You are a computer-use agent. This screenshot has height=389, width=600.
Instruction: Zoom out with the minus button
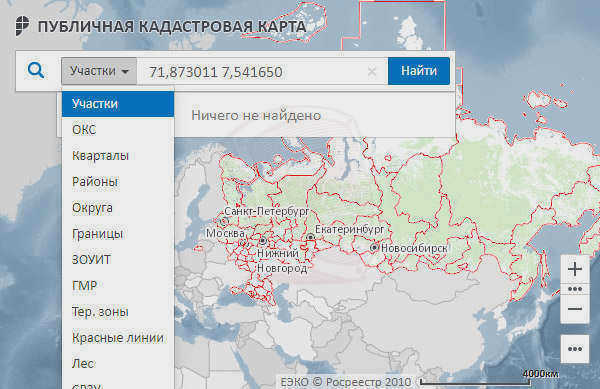coord(575,309)
